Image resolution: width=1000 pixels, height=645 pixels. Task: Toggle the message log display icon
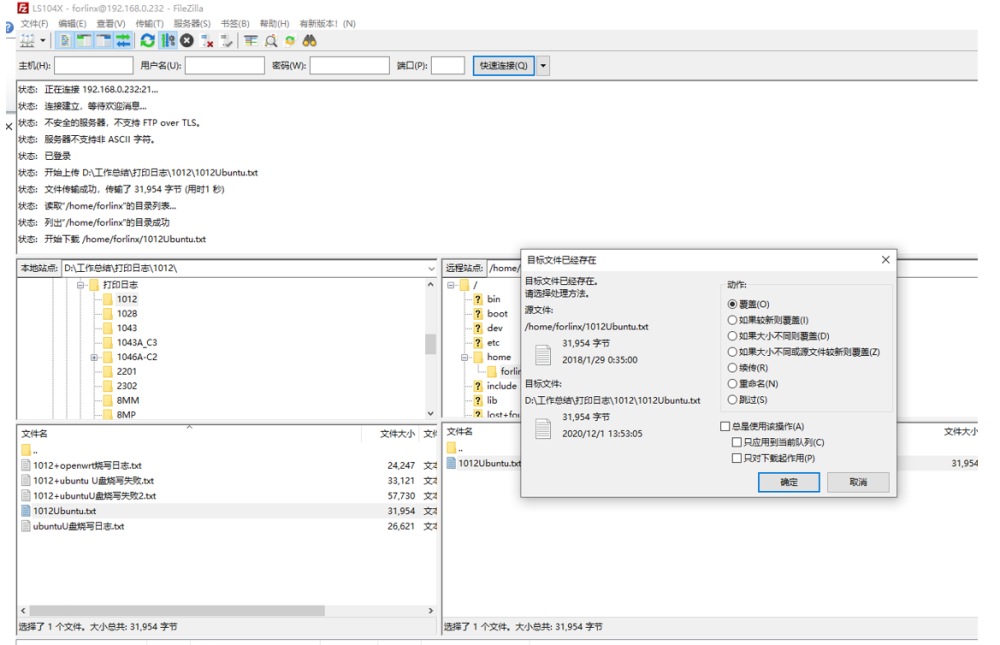(66, 41)
